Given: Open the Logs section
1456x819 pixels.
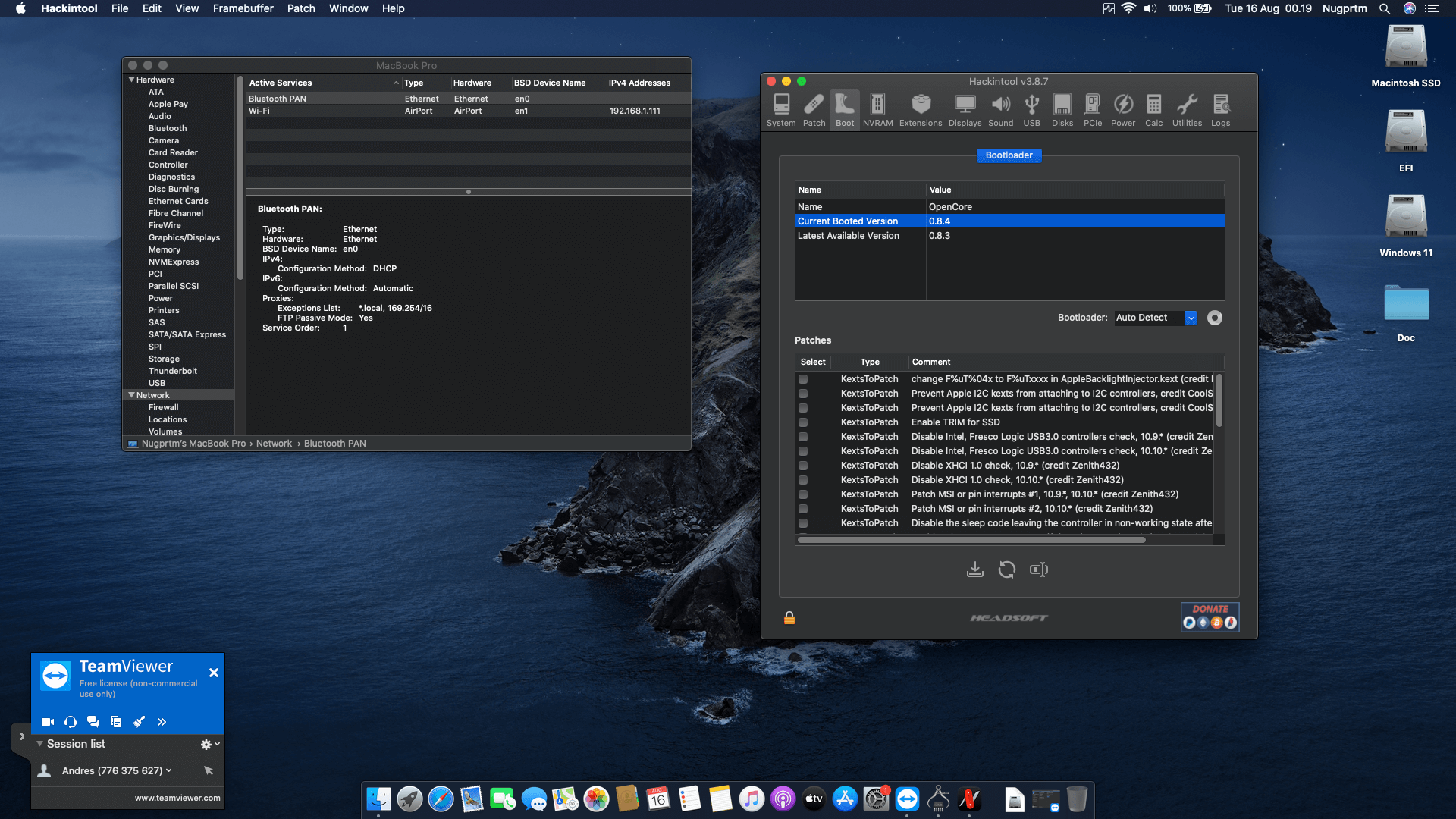Looking at the screenshot, I should (1220, 110).
